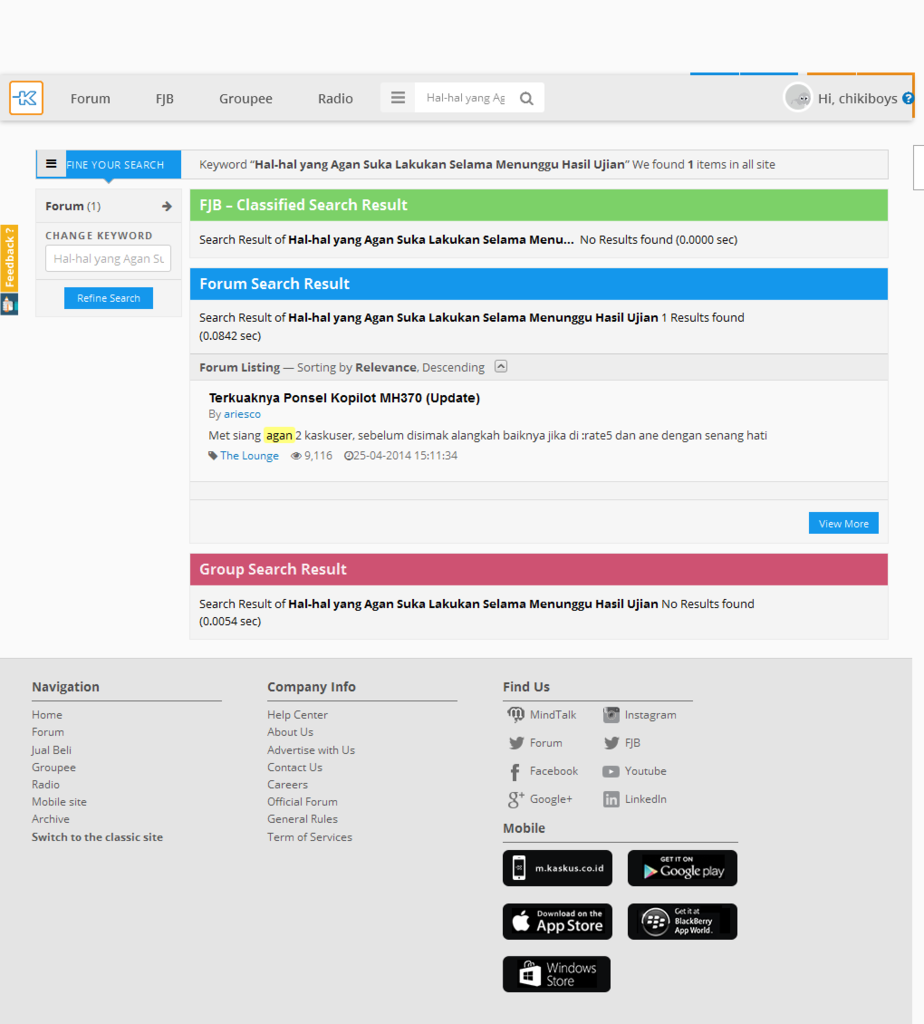
Task: Open the Help Center link
Action: click(x=297, y=715)
